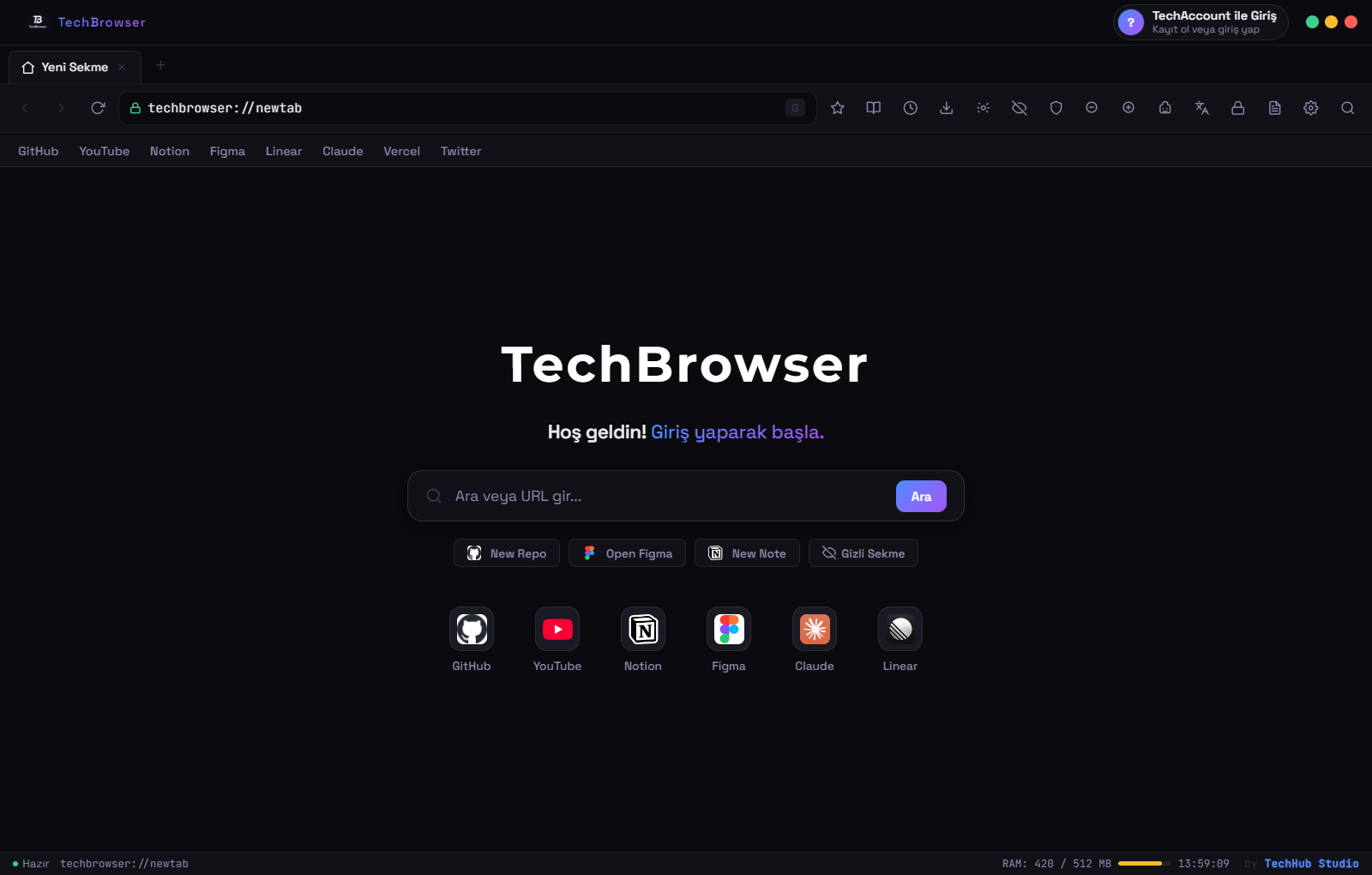Click the 13:59:09 clock in status bar
The height and width of the screenshot is (875, 1372).
click(x=1203, y=864)
